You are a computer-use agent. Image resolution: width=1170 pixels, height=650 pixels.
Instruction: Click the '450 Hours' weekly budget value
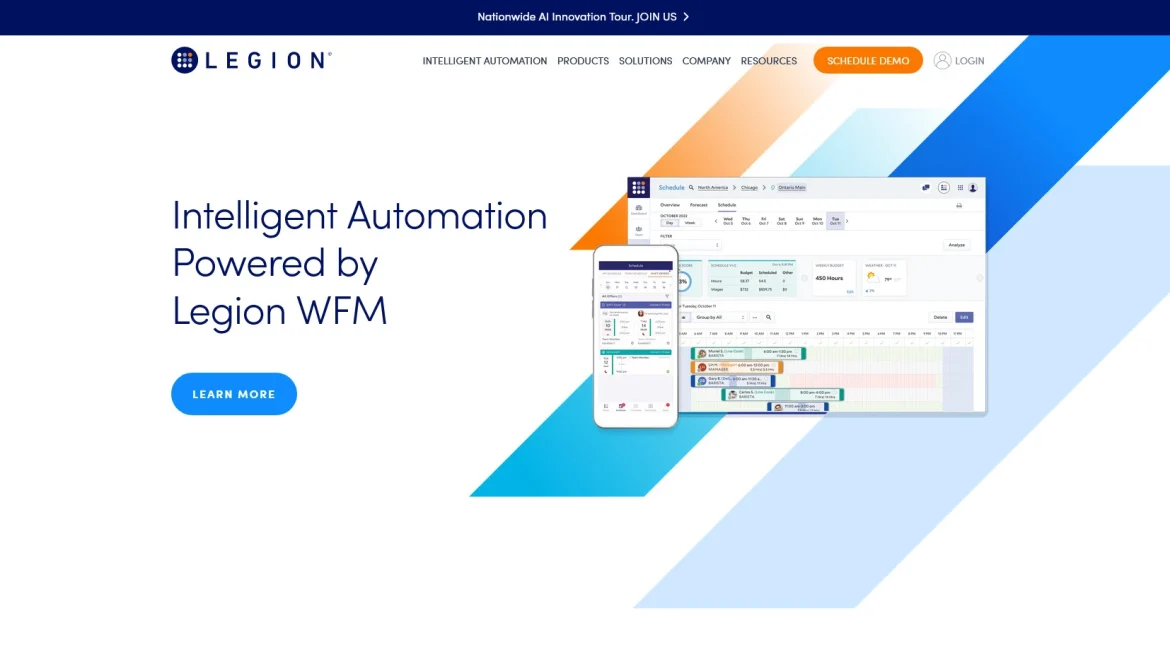coord(829,278)
